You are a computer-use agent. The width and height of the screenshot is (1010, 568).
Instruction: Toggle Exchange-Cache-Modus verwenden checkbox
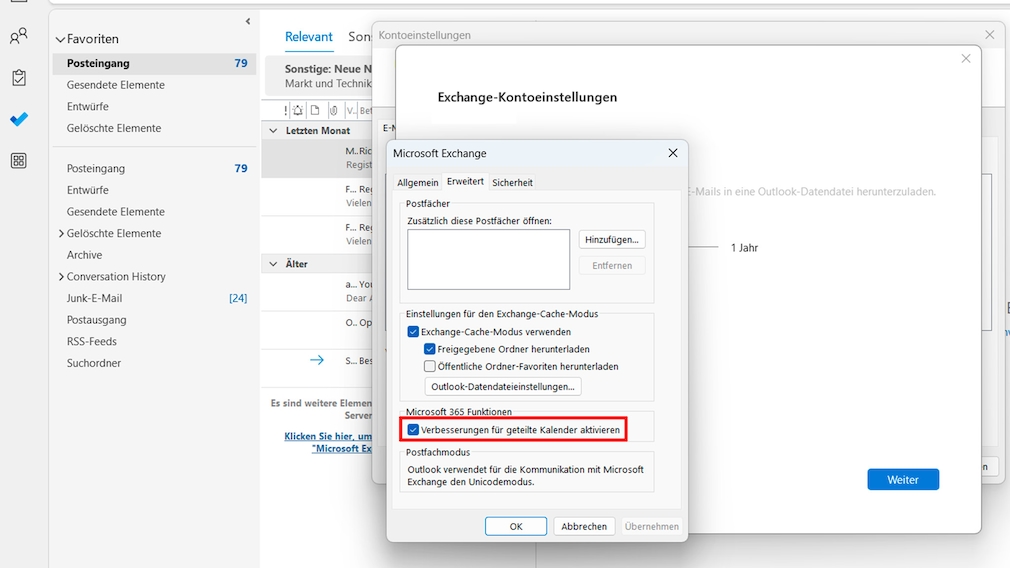[x=413, y=332]
